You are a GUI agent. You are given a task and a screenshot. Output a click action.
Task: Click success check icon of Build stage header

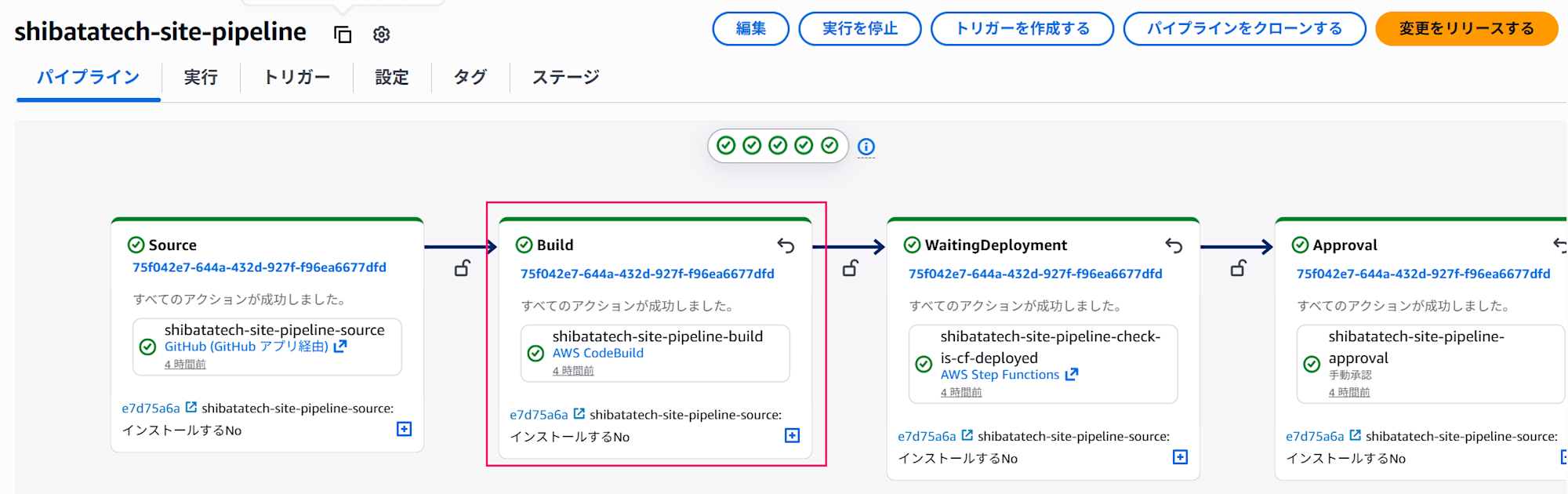pos(524,245)
